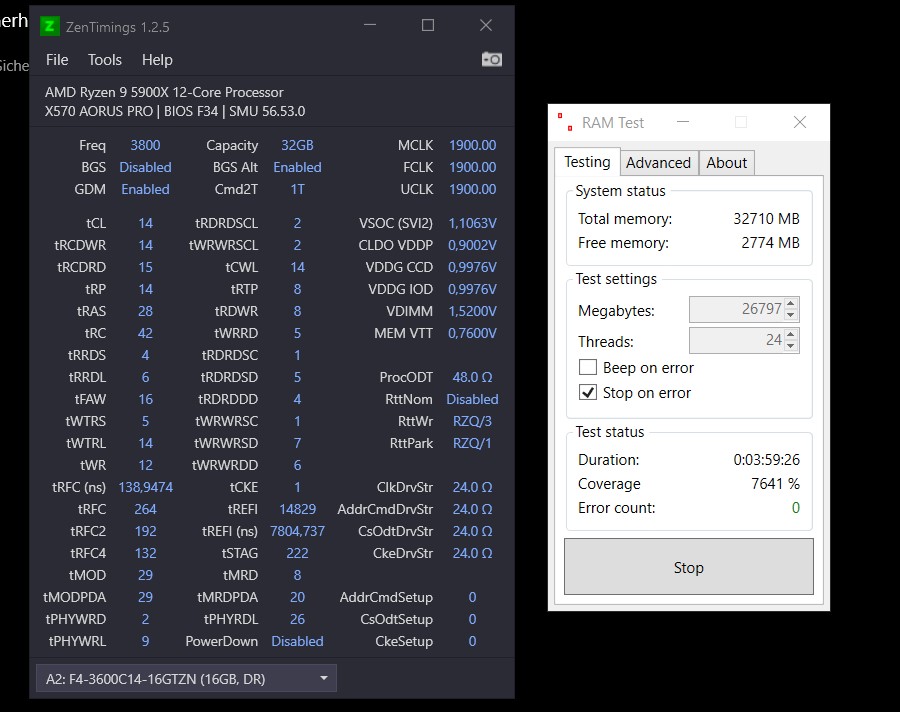This screenshot has height=712, width=900.
Task: Click the ProcODT value 48.0 Ω
Action: coord(472,377)
